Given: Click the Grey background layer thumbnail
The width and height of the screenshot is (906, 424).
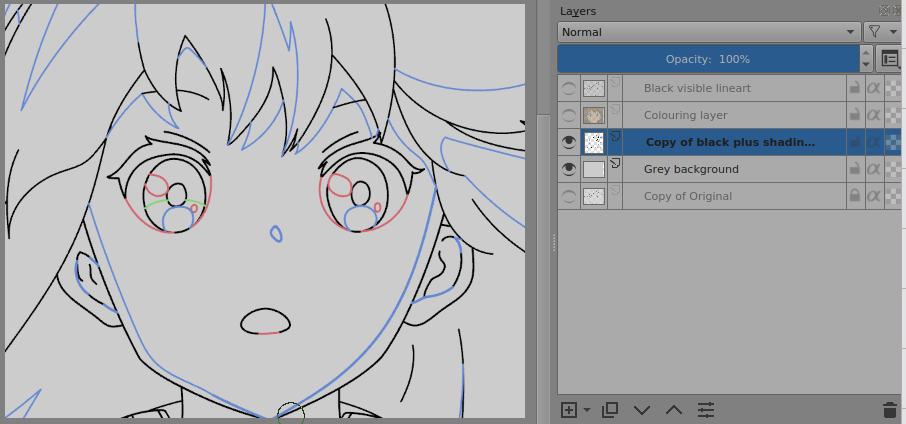Looking at the screenshot, I should pos(593,169).
